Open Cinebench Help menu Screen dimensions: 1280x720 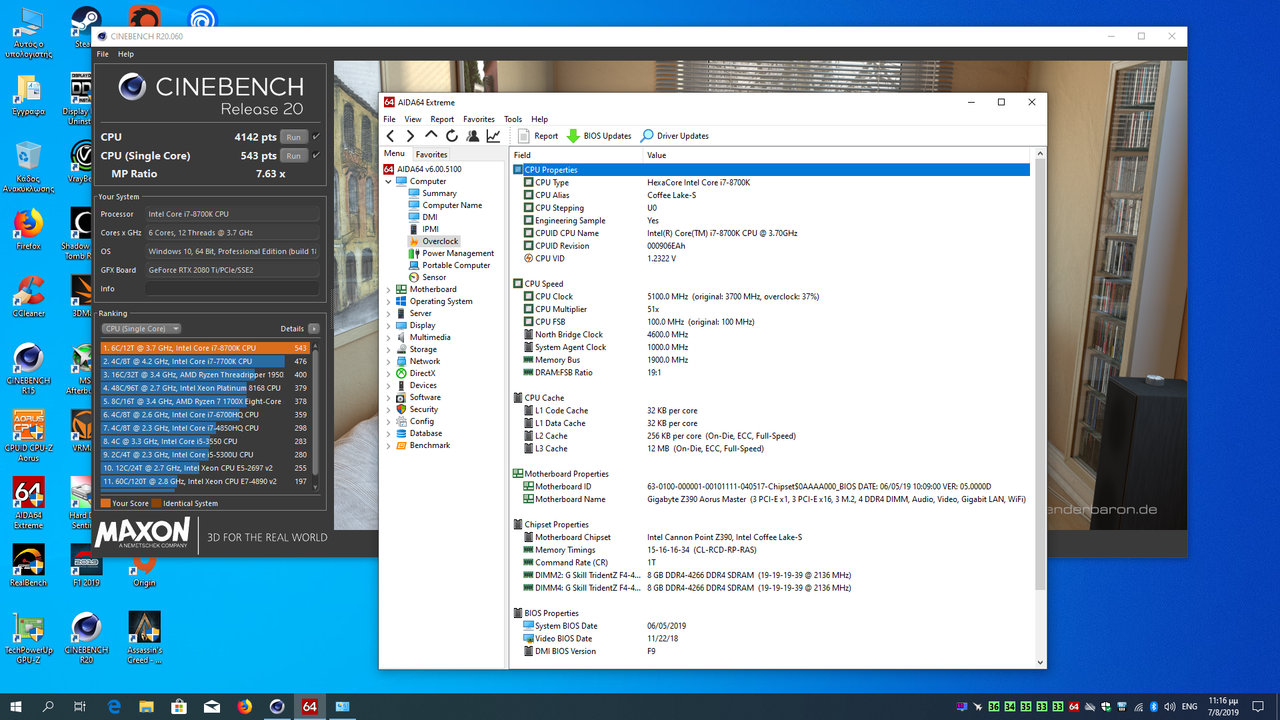126,54
